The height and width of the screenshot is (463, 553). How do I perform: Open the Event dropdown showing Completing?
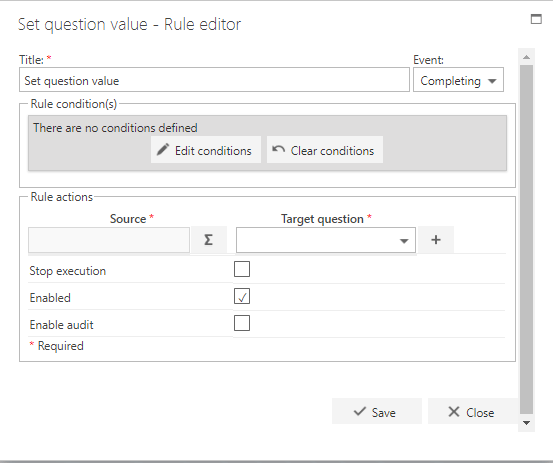tap(458, 80)
